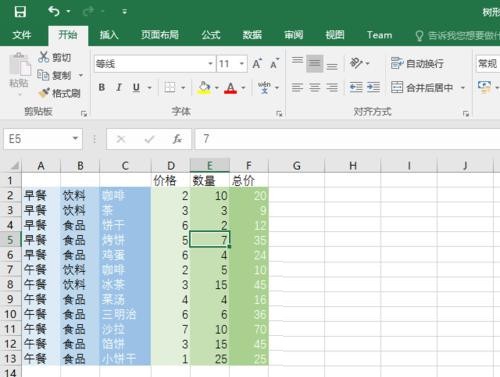Open font settings dialog launcher
The width and height of the screenshot is (500, 377).
click(279, 114)
